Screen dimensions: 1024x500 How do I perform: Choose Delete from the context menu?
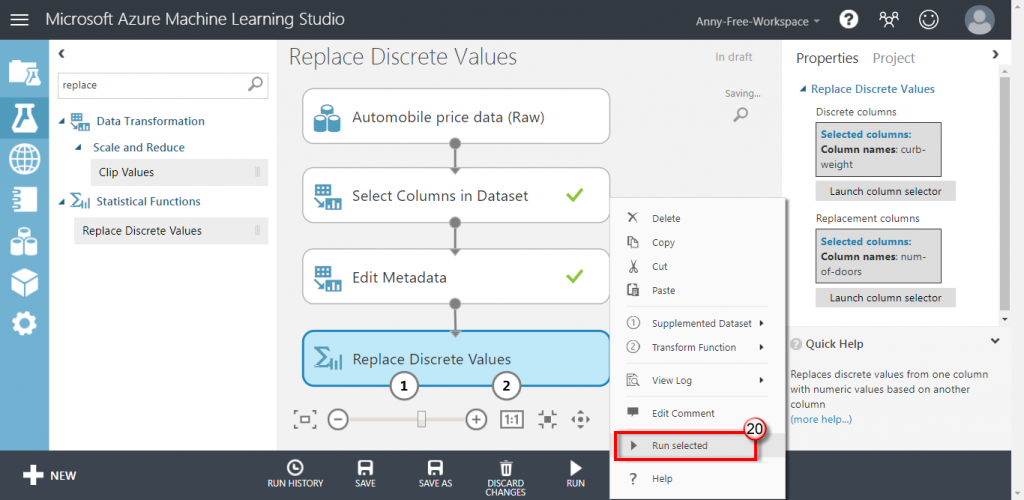[665, 218]
